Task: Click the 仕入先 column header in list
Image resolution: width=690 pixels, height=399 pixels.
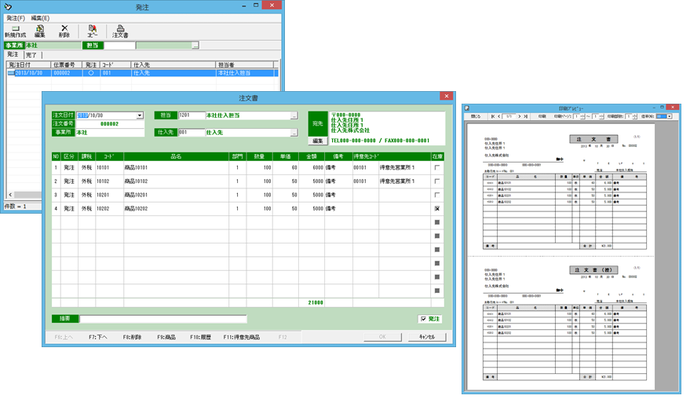Action: pos(173,65)
